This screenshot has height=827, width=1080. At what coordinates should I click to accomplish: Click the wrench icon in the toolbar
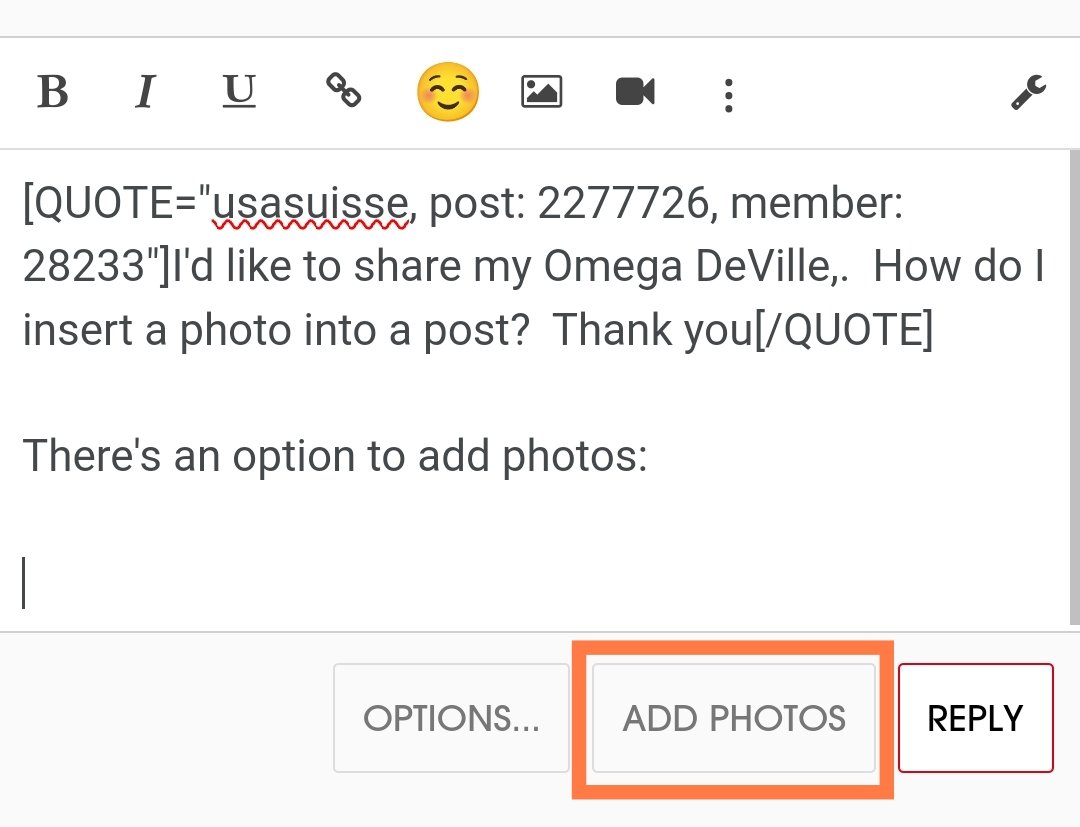click(1028, 93)
